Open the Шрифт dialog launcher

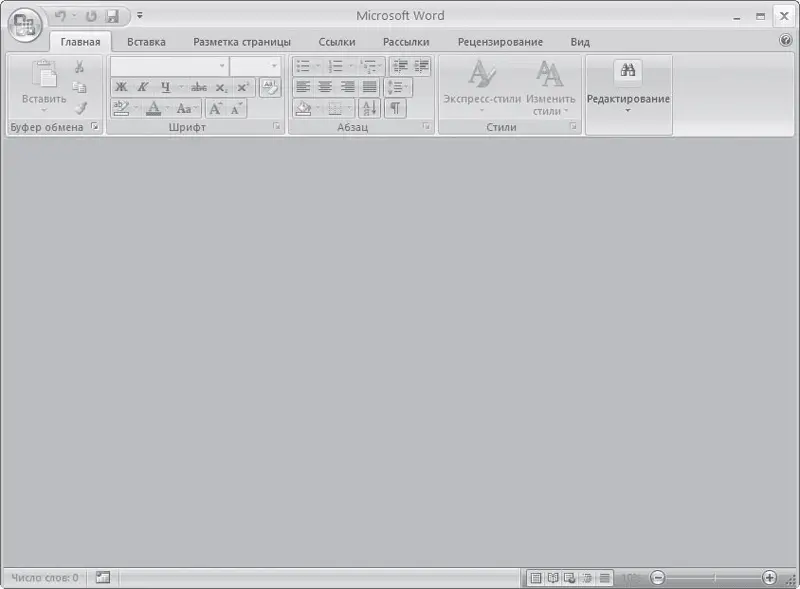tap(276, 128)
